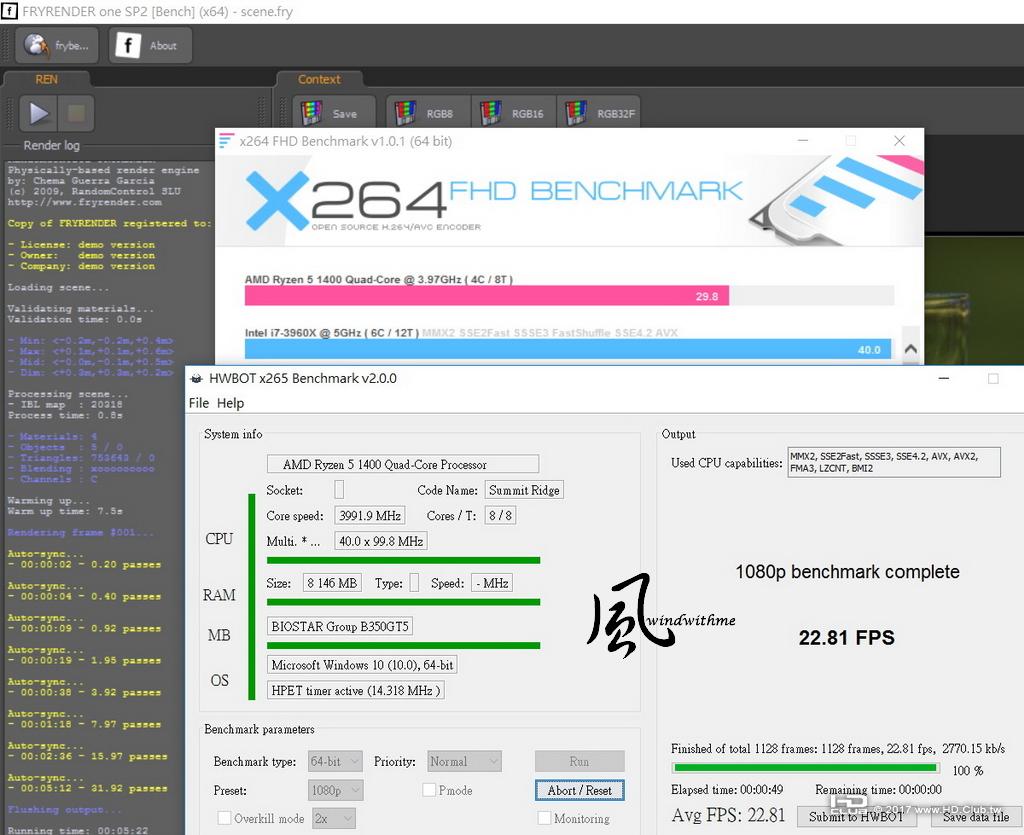Viewport: 1024px width, 835px height.
Task: Open the Benchmark type 64-bit dropdown
Action: 335,761
